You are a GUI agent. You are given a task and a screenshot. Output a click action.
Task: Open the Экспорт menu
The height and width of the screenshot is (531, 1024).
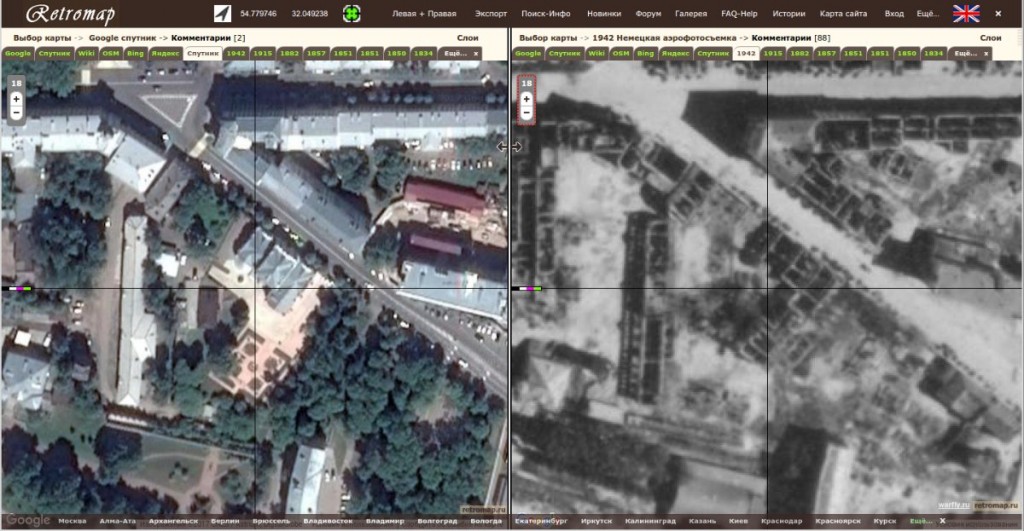click(x=490, y=14)
